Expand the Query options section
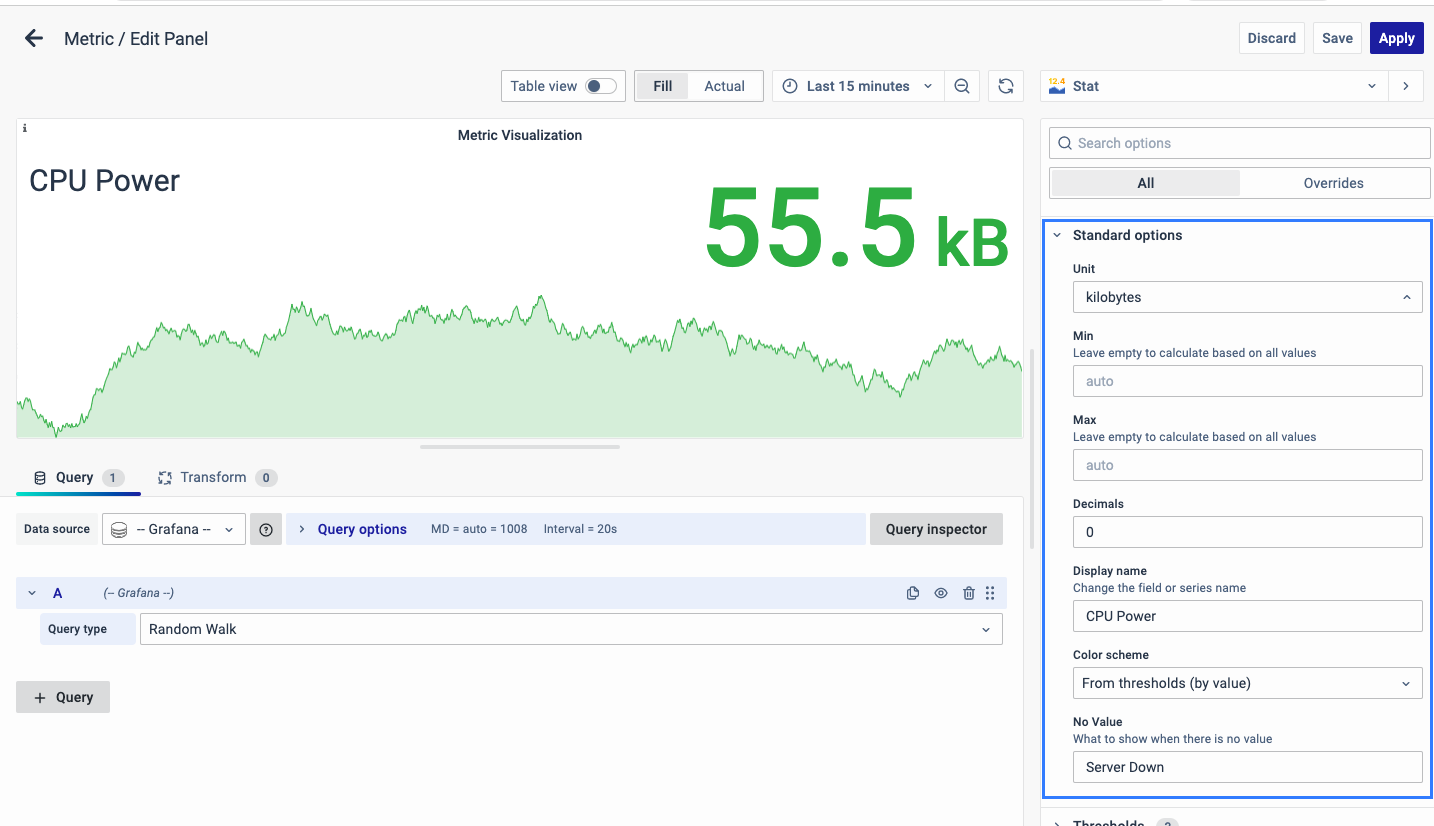Viewport: 1434px width, 826px height. click(x=361, y=529)
